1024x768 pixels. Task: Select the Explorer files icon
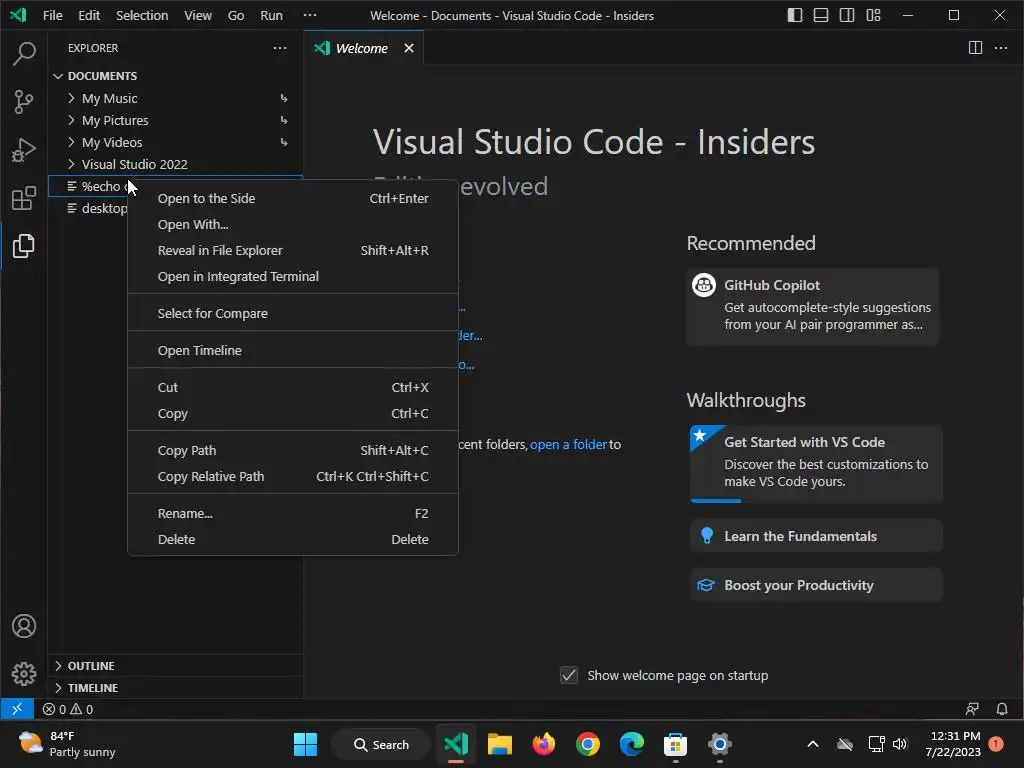(x=24, y=246)
